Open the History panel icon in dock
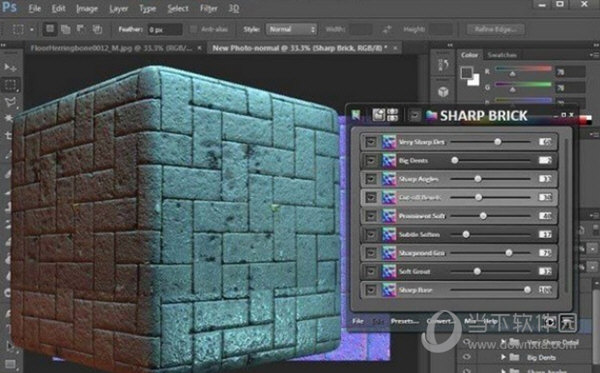 [443, 65]
